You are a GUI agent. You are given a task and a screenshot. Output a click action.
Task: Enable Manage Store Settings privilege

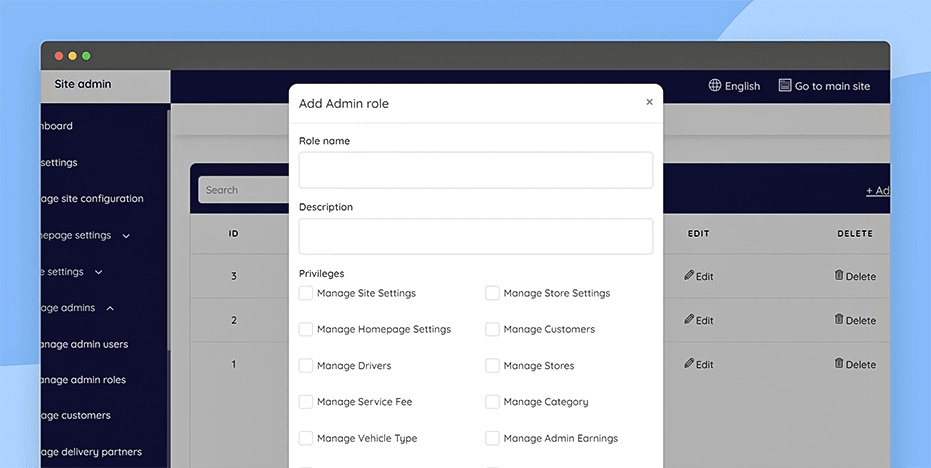[492, 293]
